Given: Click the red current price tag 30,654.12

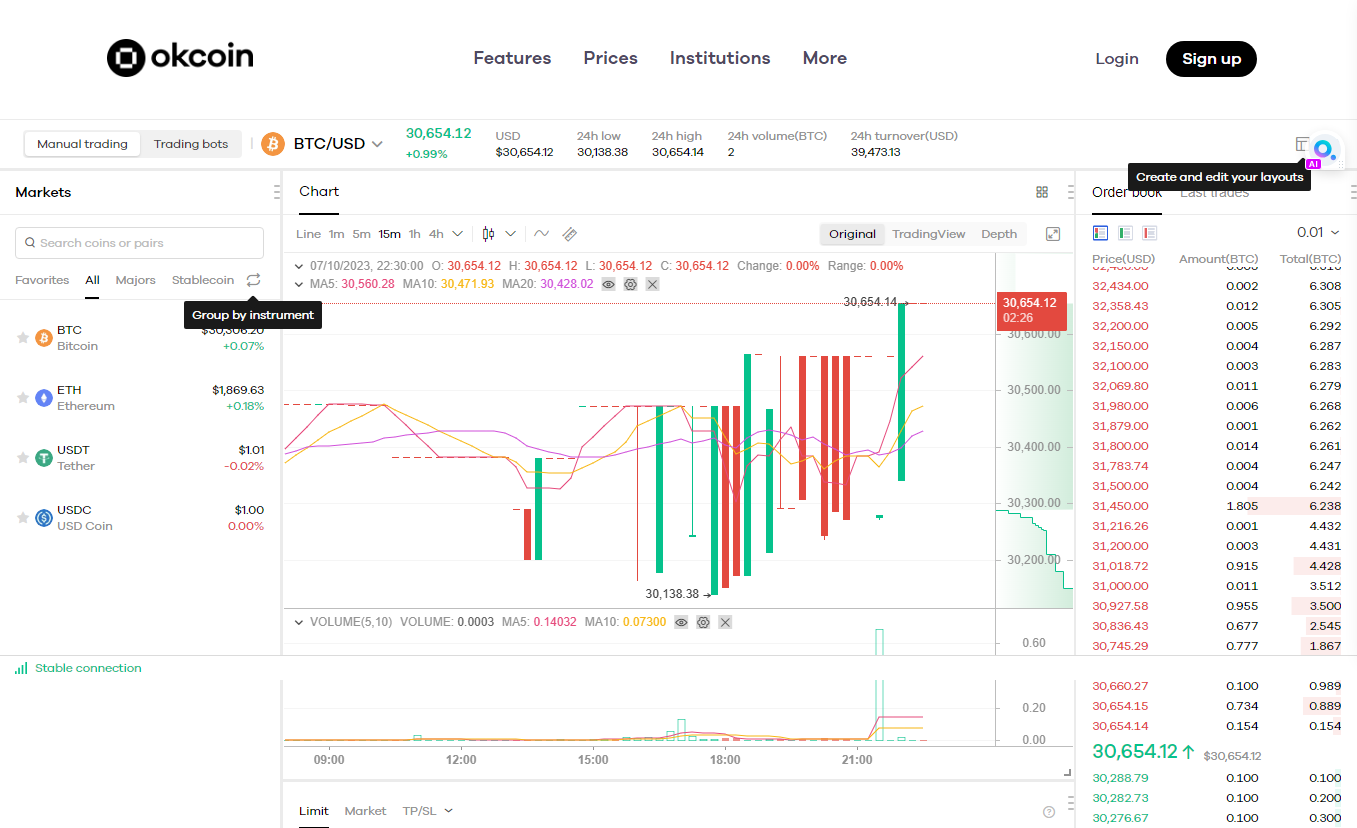Looking at the screenshot, I should 1031,310.
